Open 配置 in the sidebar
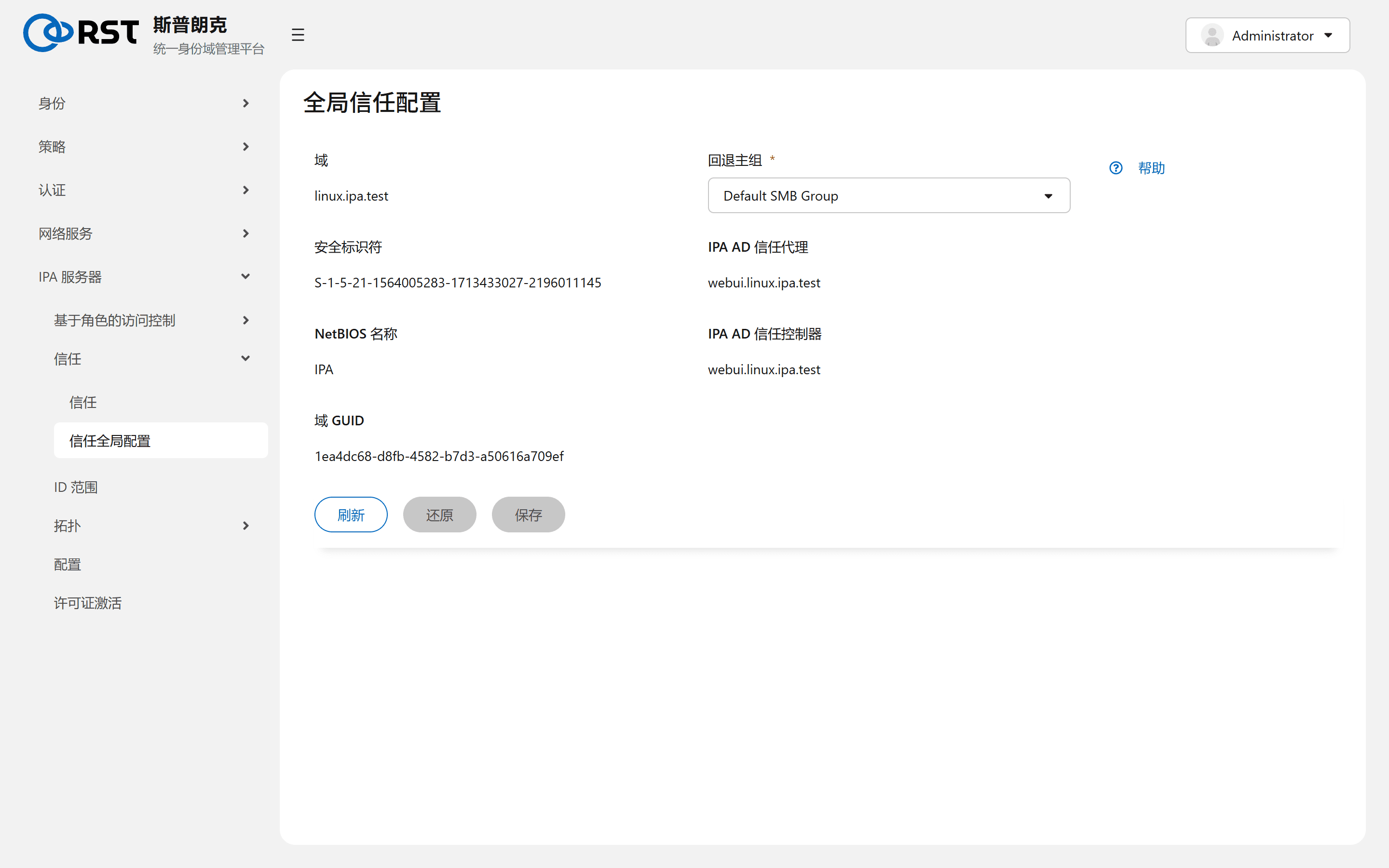 click(x=68, y=565)
